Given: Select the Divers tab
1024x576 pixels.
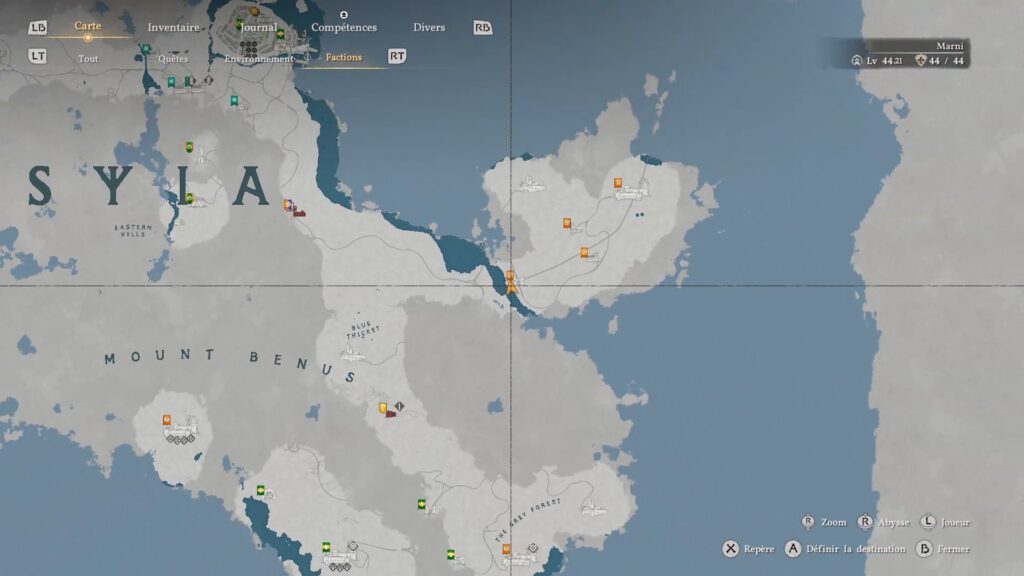Looking at the screenshot, I should (429, 27).
